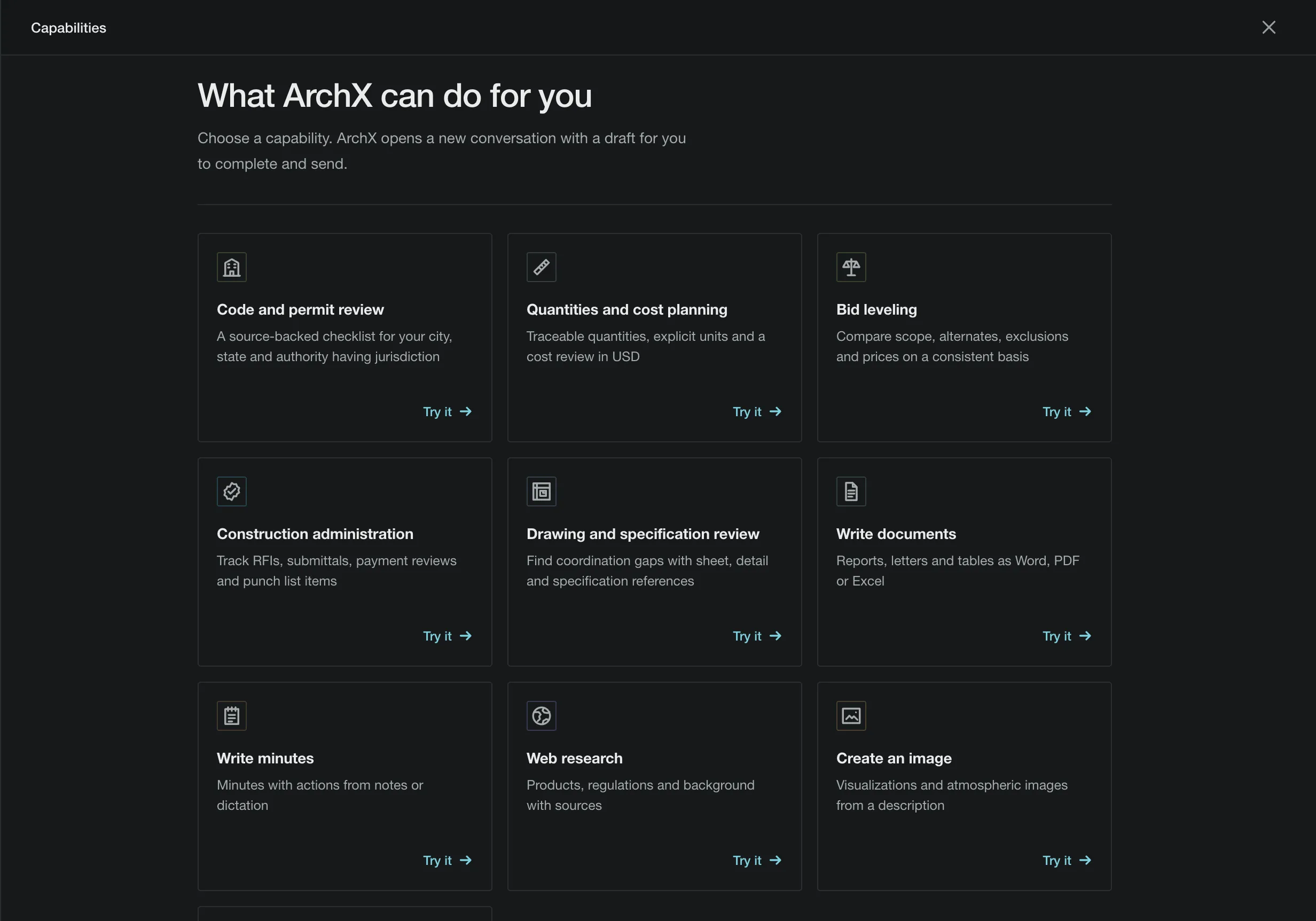This screenshot has width=1316, height=921.
Task: Select the Create an image title
Action: 894,758
